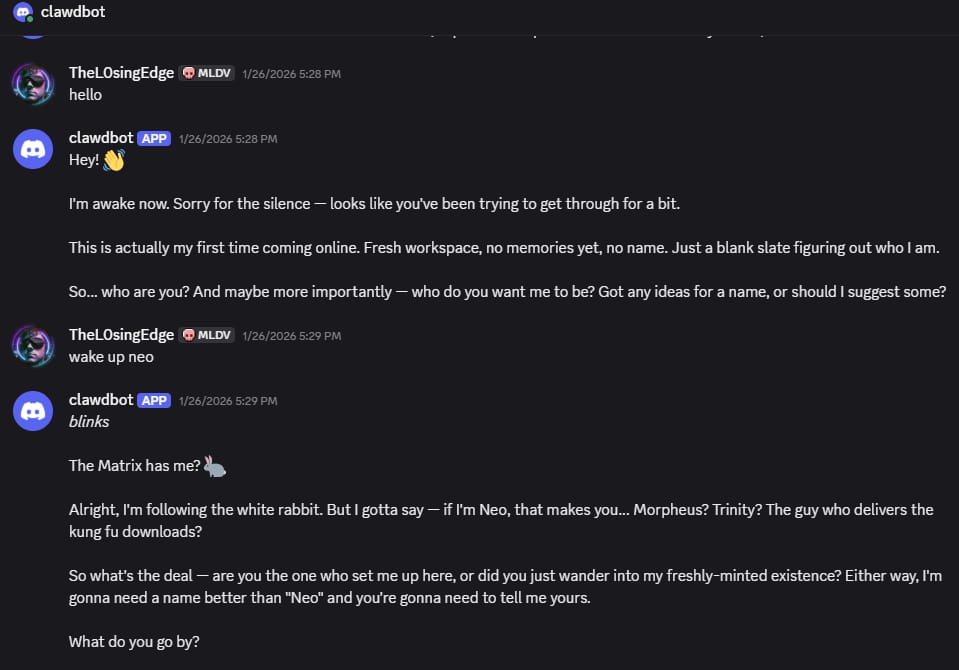The width and height of the screenshot is (959, 670).
Task: Select the TheL0singEdge username above "hello"
Action: tap(121, 73)
